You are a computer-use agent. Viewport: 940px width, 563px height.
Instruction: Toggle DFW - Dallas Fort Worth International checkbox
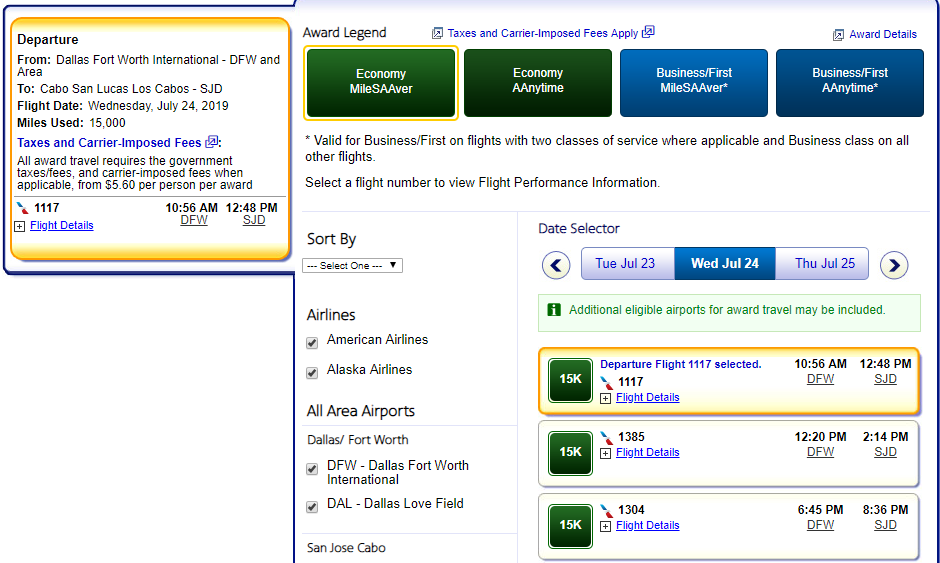312,469
